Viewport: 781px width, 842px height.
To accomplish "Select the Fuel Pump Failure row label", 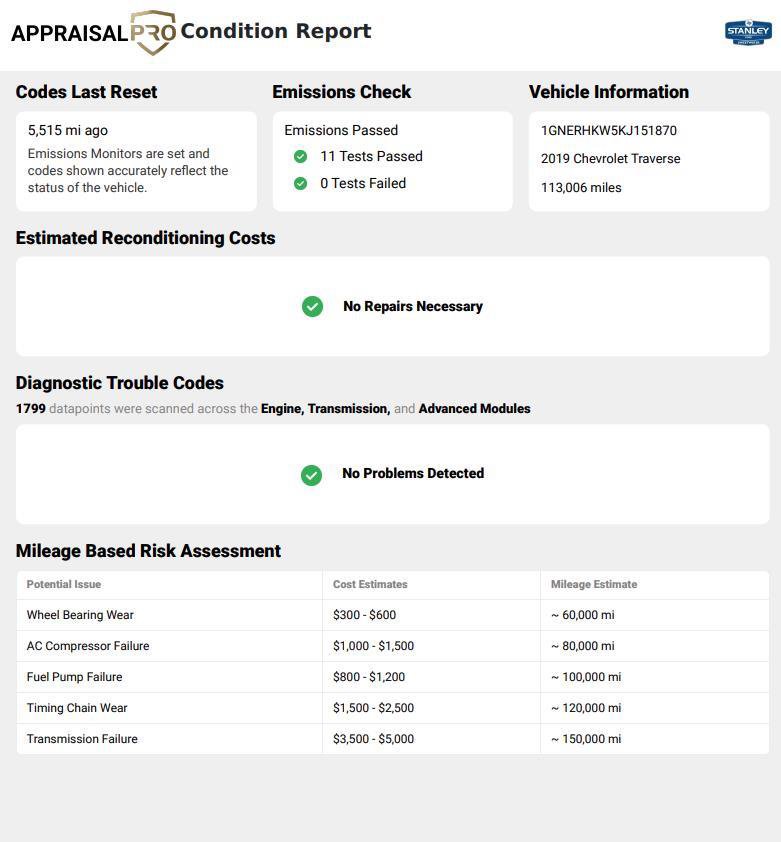I will point(75,677).
